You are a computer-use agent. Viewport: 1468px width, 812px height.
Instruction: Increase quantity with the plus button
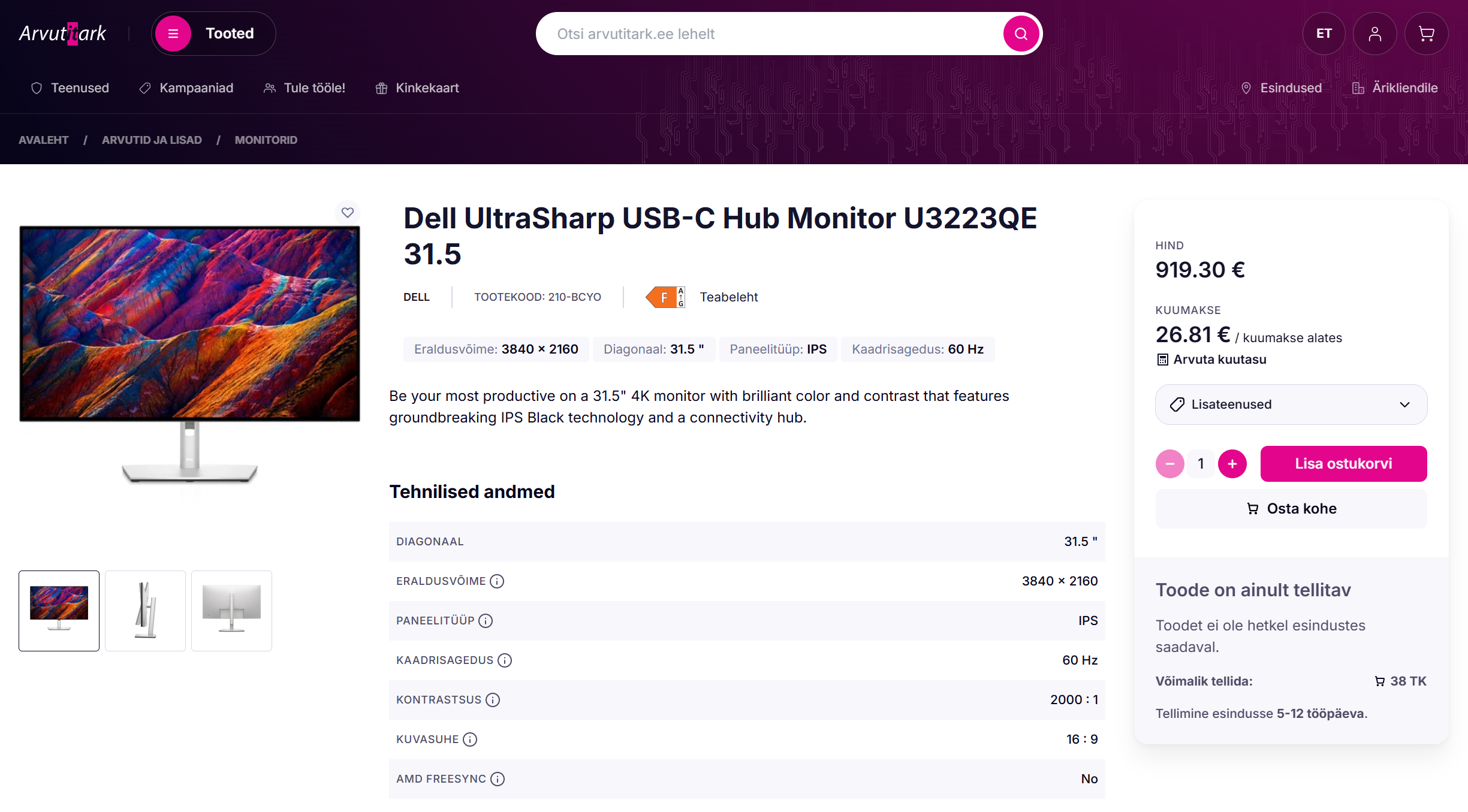pos(1232,464)
